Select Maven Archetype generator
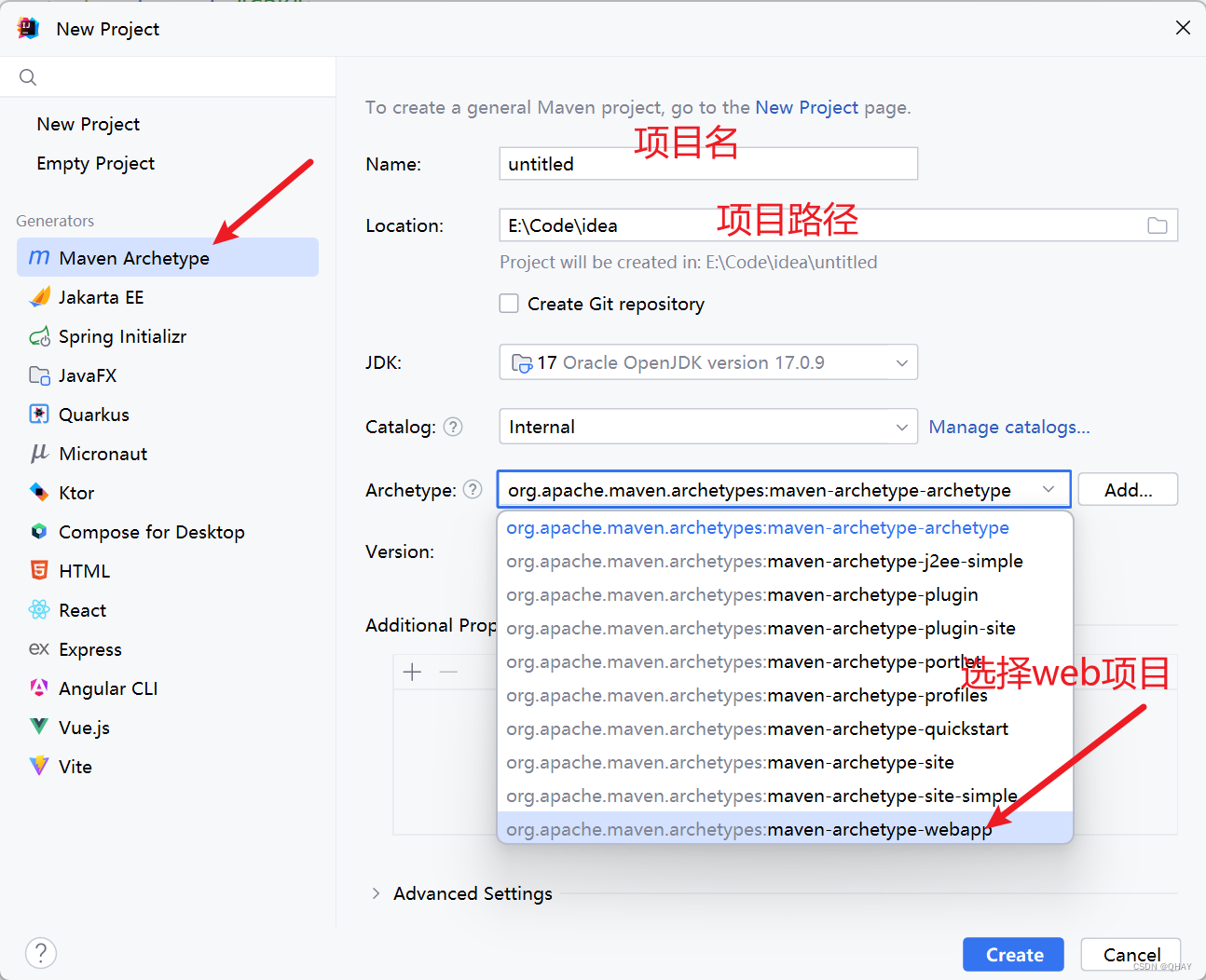The width and height of the screenshot is (1206, 980). [168, 257]
